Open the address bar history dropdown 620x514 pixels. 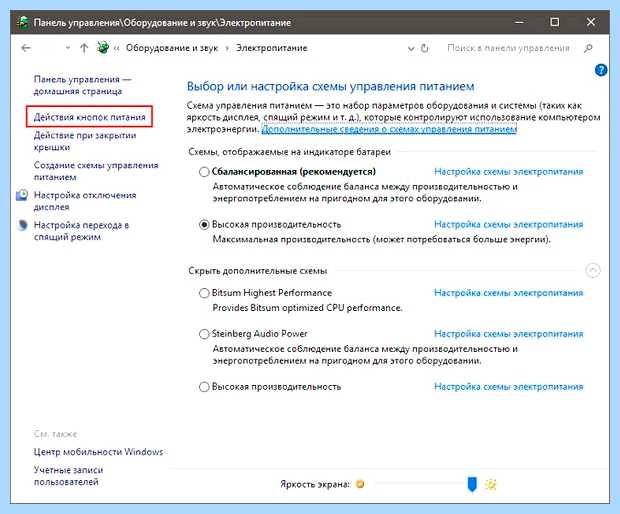tap(411, 49)
